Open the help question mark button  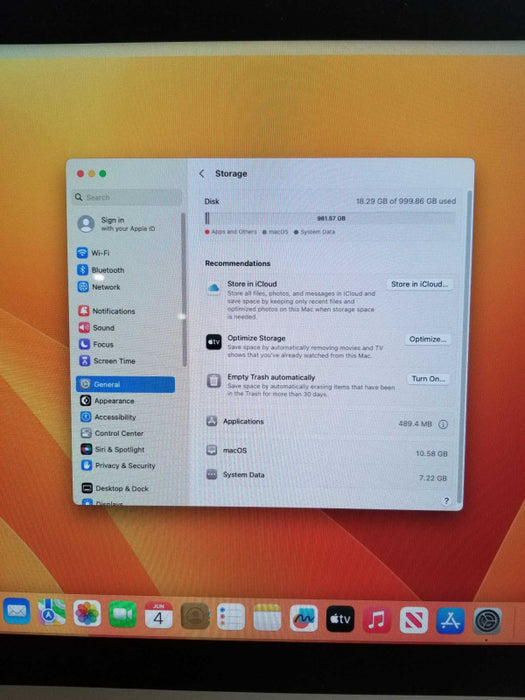tap(446, 501)
